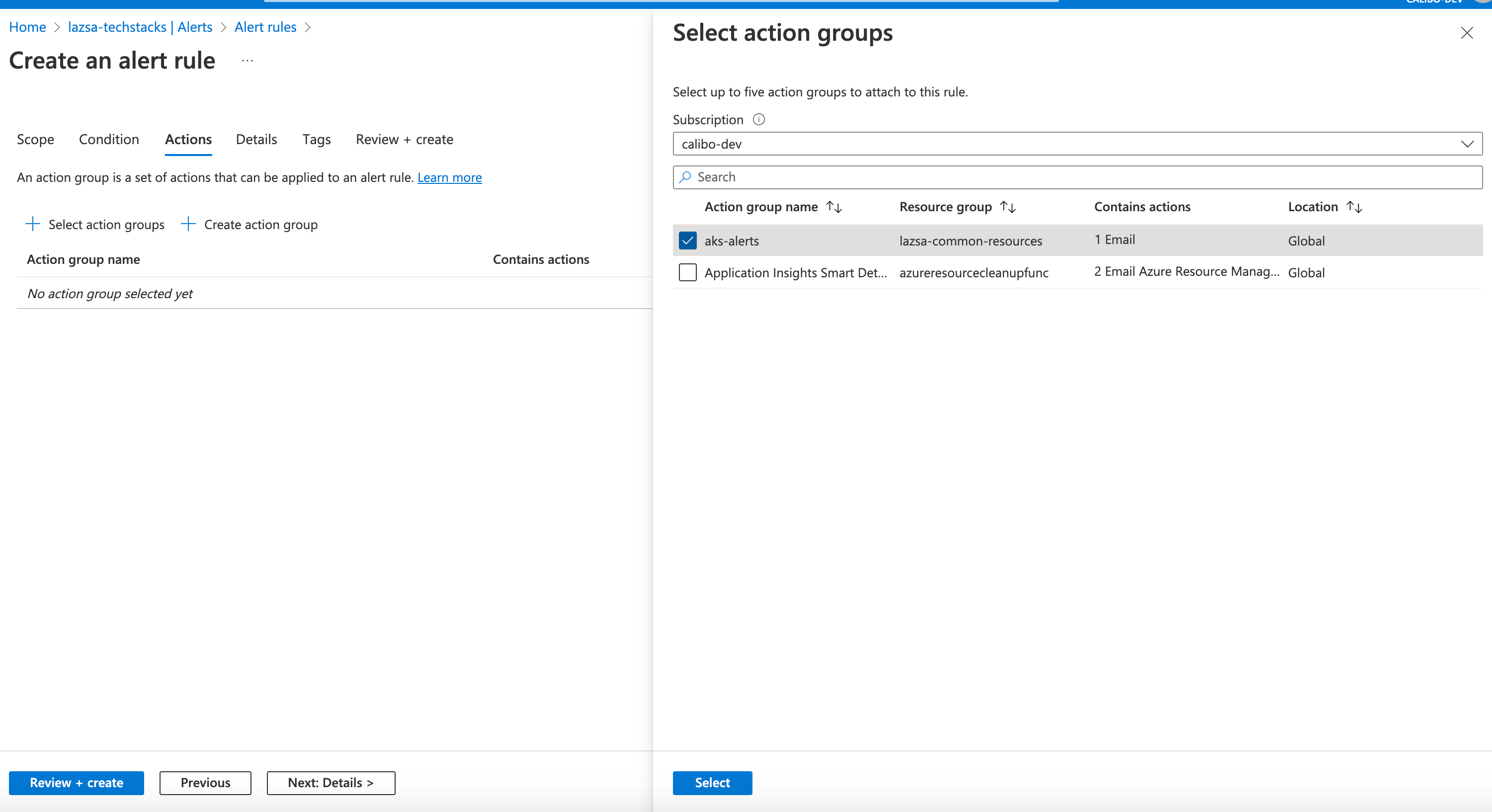This screenshot has width=1492, height=812.
Task: Close the Select action groups panel
Action: pyautogui.click(x=1467, y=33)
